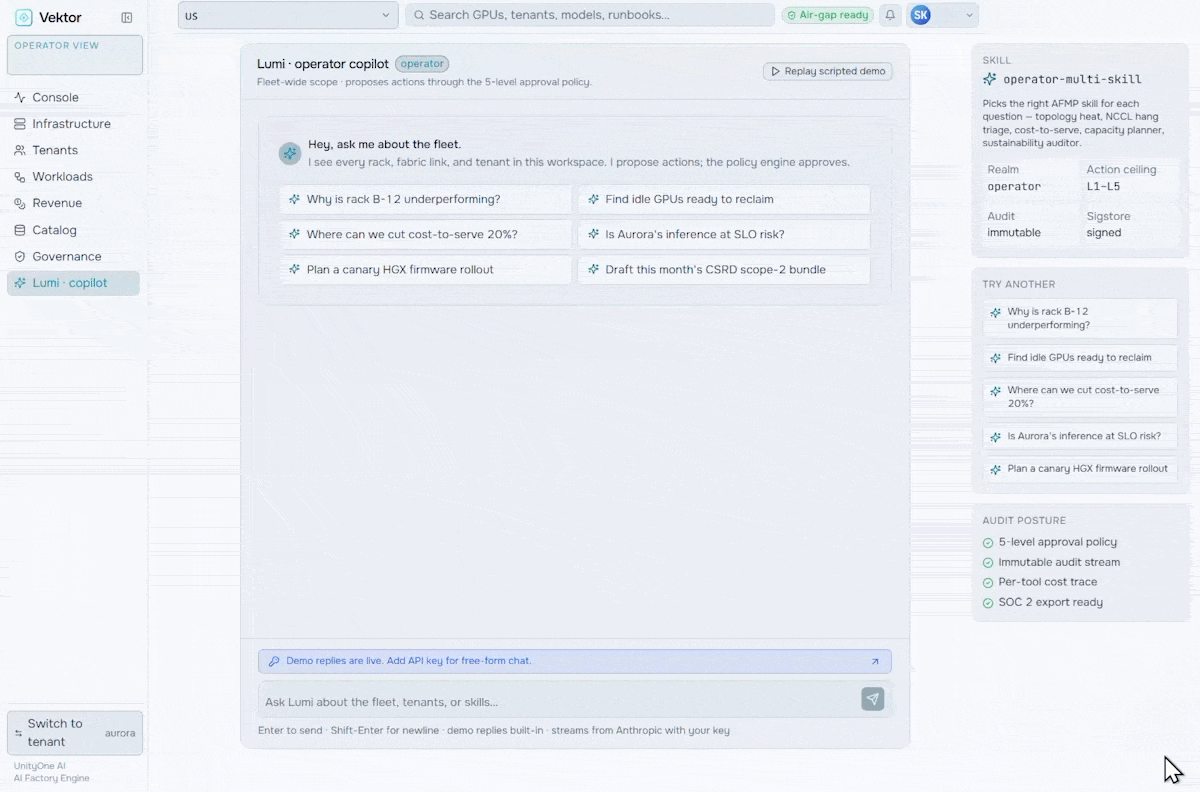
Task: Click operator-multi-skill sparkle icon
Action: click(x=990, y=79)
